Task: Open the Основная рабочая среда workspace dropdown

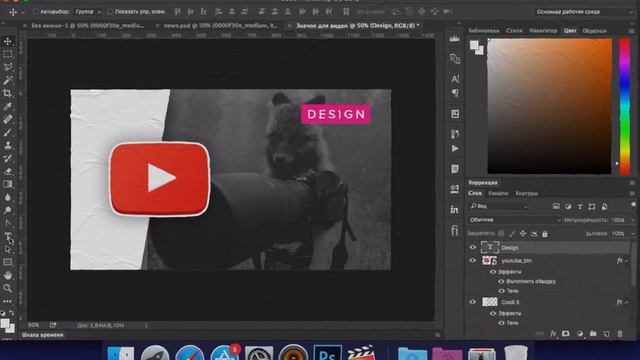Action: click(584, 12)
